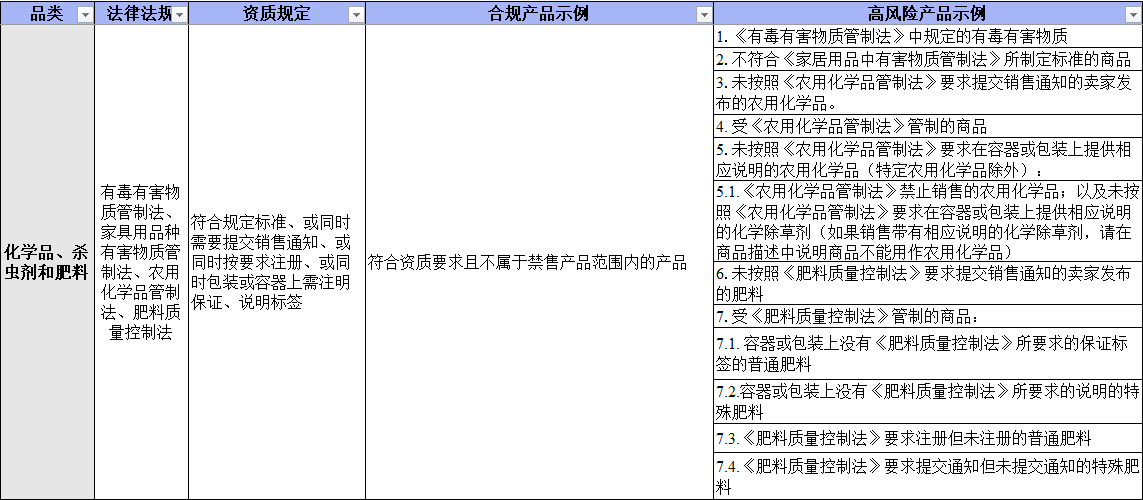Select the 高风险产品示例 header cell
The width and height of the screenshot is (1143, 500).
click(x=928, y=14)
